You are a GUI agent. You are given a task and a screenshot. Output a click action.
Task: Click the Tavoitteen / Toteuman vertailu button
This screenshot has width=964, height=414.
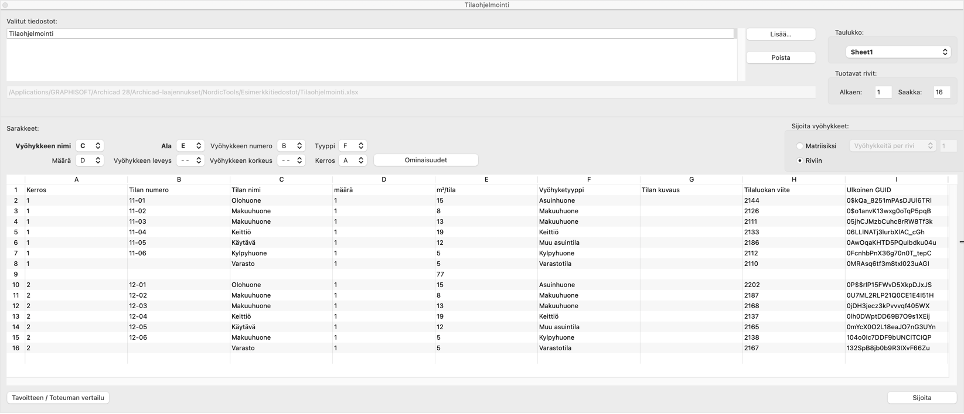58,397
